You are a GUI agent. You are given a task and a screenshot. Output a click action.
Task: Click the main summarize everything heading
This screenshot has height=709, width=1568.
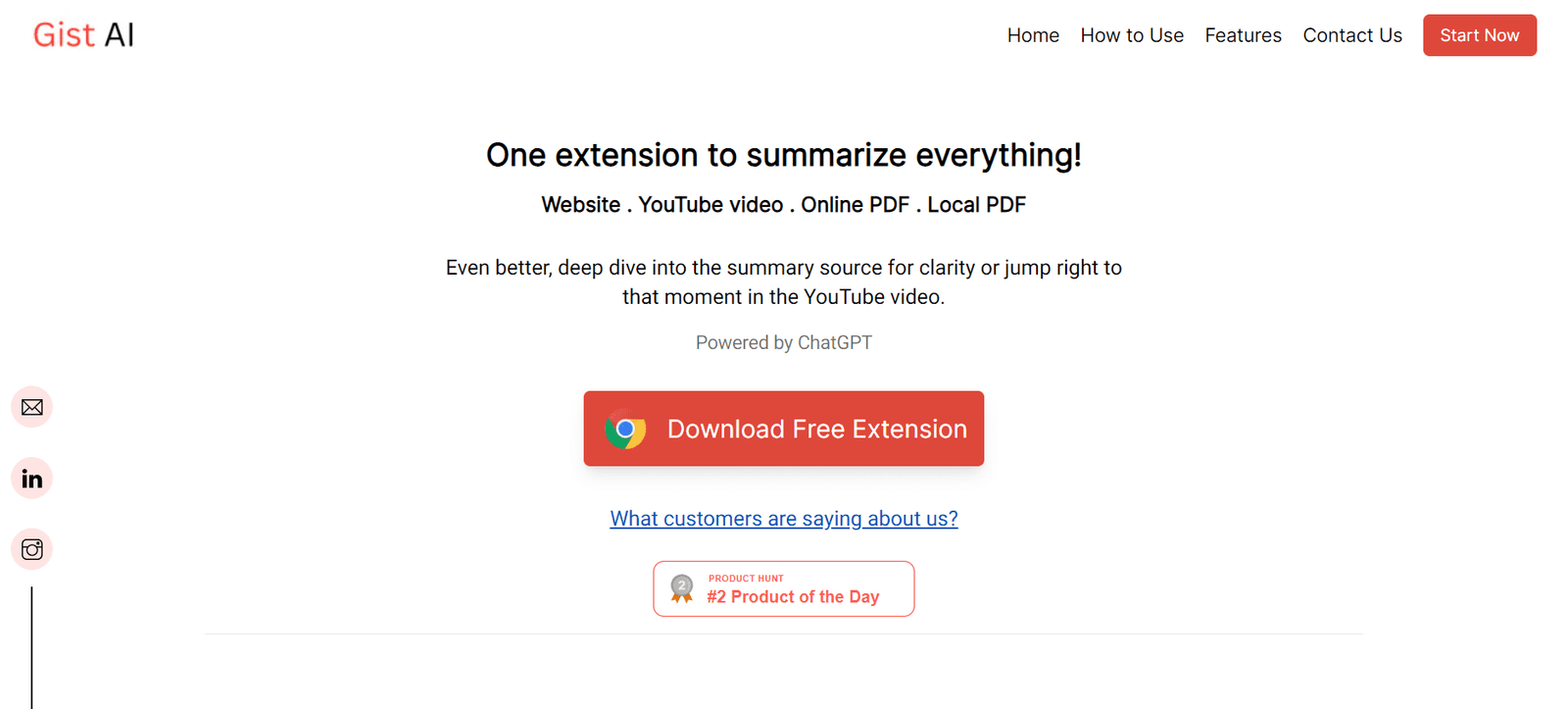[x=784, y=155]
